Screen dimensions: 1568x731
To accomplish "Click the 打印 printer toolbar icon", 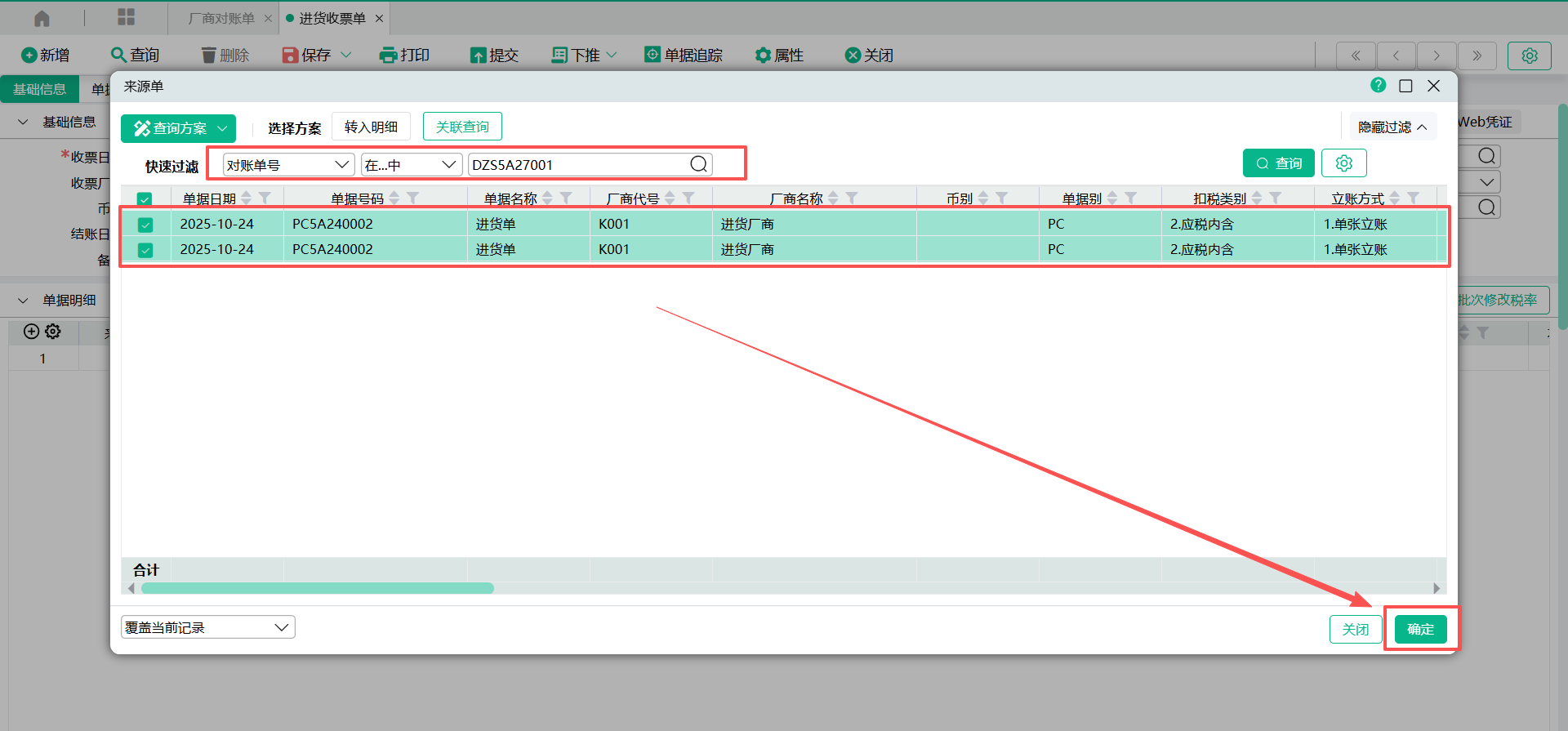I will [388, 56].
